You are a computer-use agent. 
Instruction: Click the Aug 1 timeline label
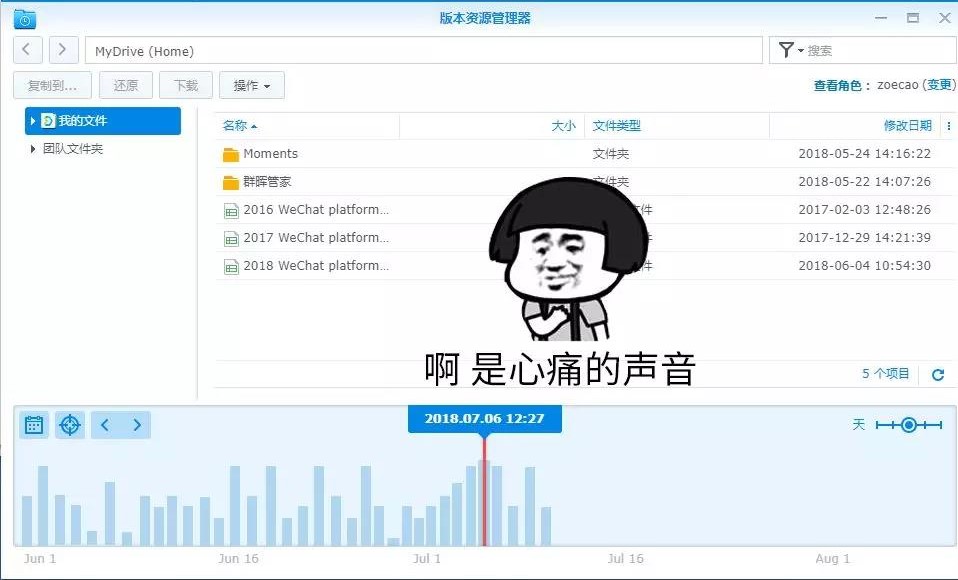832,559
